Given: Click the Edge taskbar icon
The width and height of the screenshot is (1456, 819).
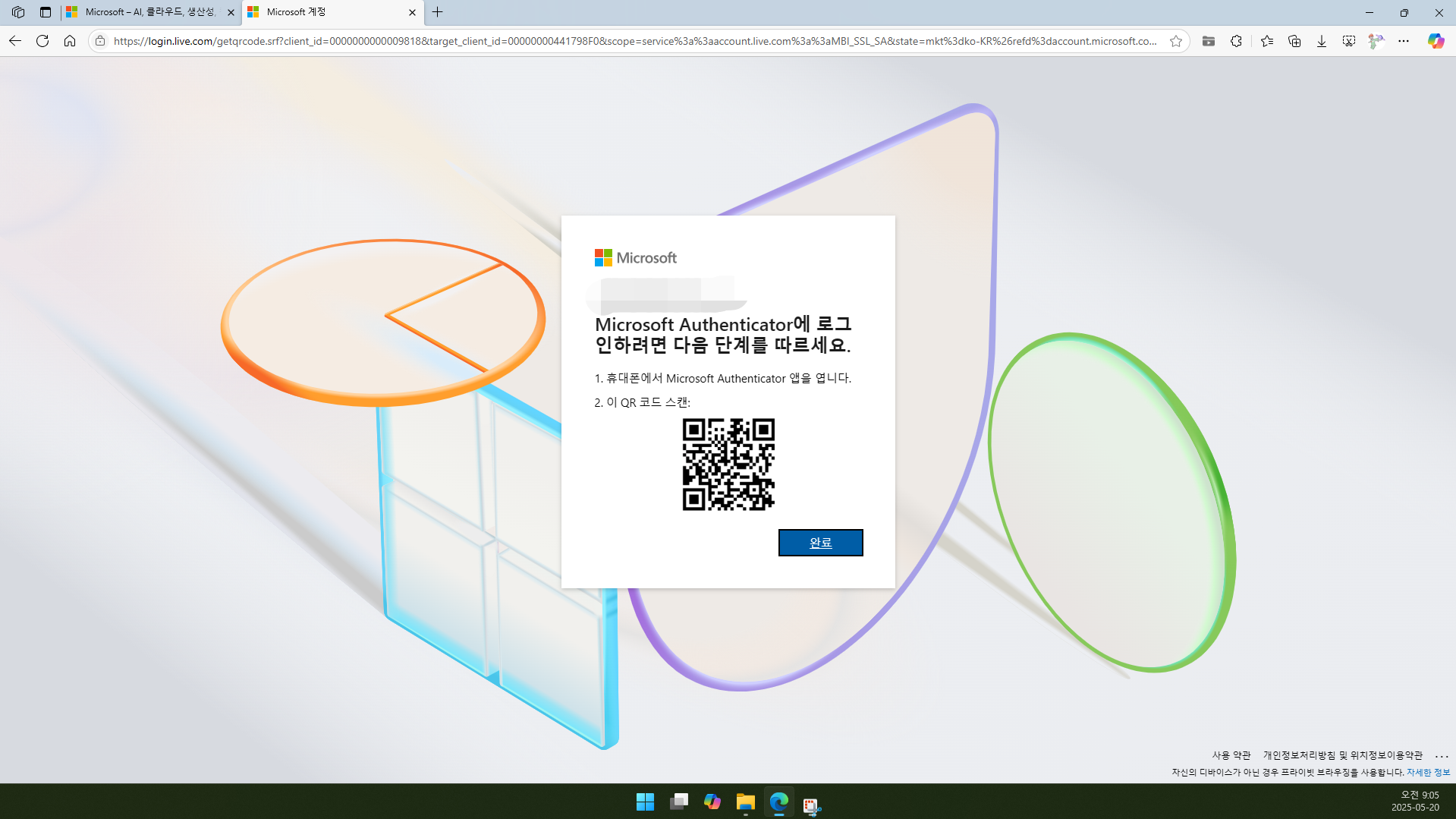Looking at the screenshot, I should pyautogui.click(x=778, y=802).
